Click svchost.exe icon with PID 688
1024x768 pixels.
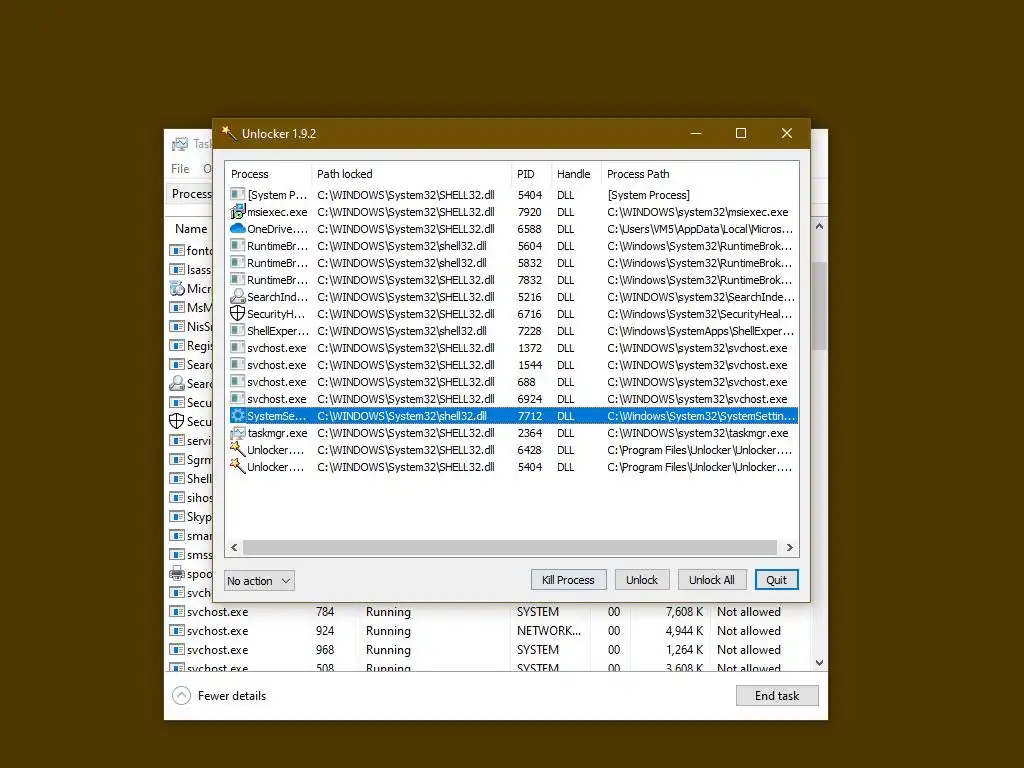click(238, 381)
